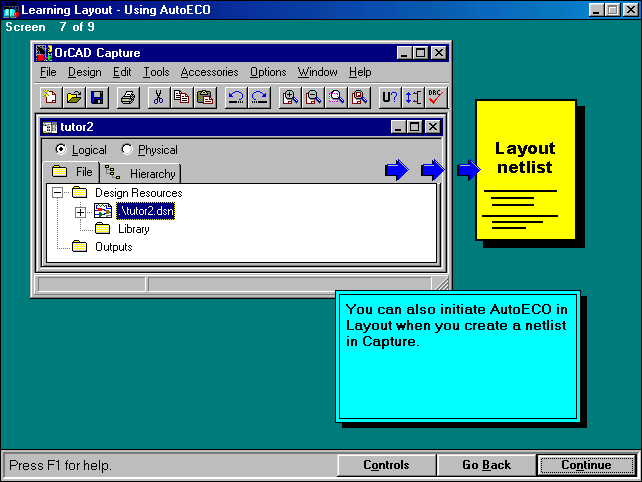
Task: Click the Annotate U? icon
Action: click(x=390, y=97)
